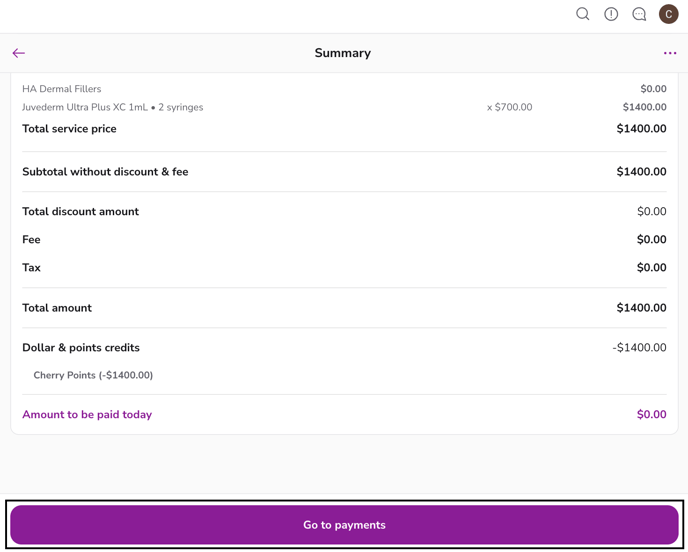Open the user avatar labeled C
This screenshot has height=552, width=688.
668,14
